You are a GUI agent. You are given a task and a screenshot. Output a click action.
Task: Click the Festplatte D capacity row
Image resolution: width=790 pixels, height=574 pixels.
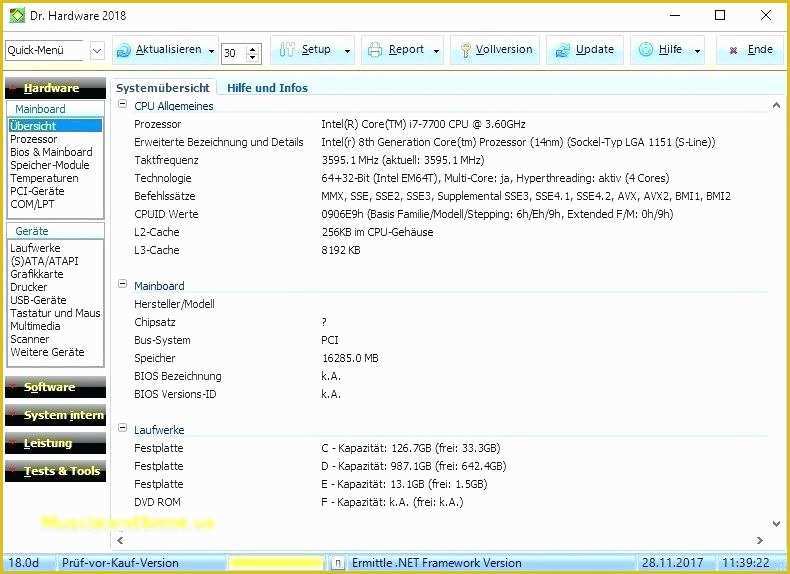[414, 466]
